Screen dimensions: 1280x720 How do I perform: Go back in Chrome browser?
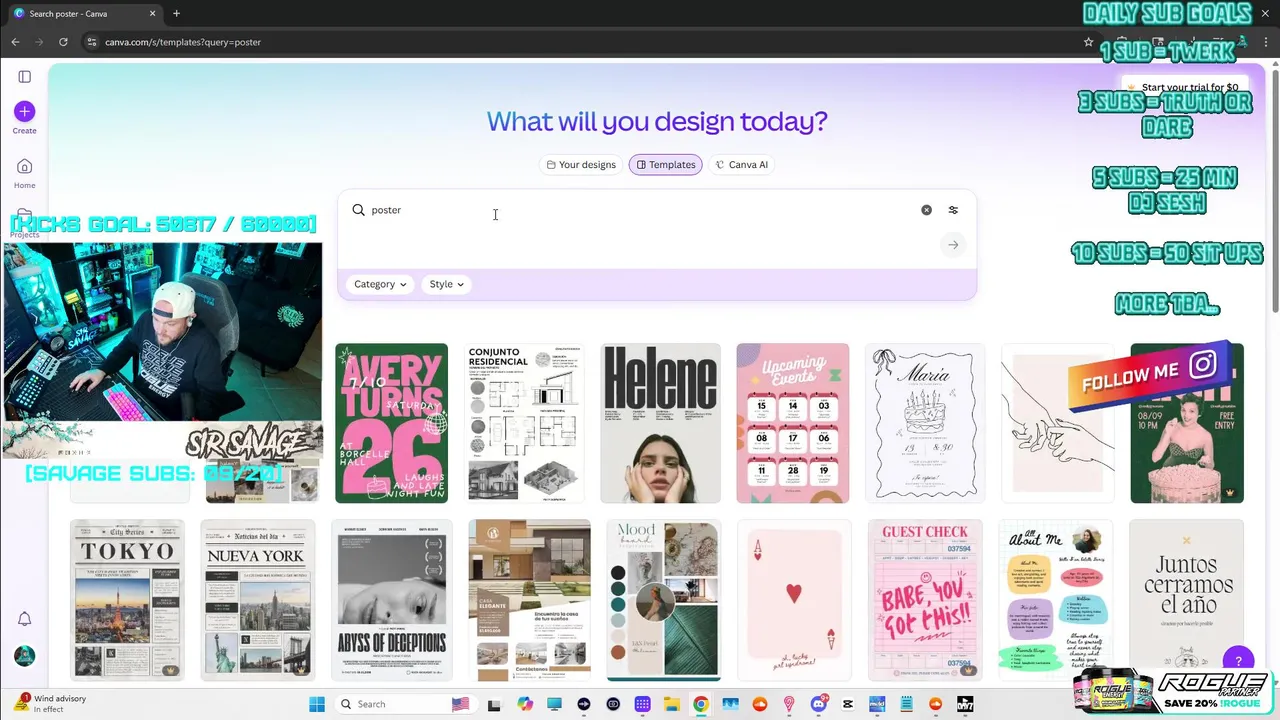tap(15, 42)
